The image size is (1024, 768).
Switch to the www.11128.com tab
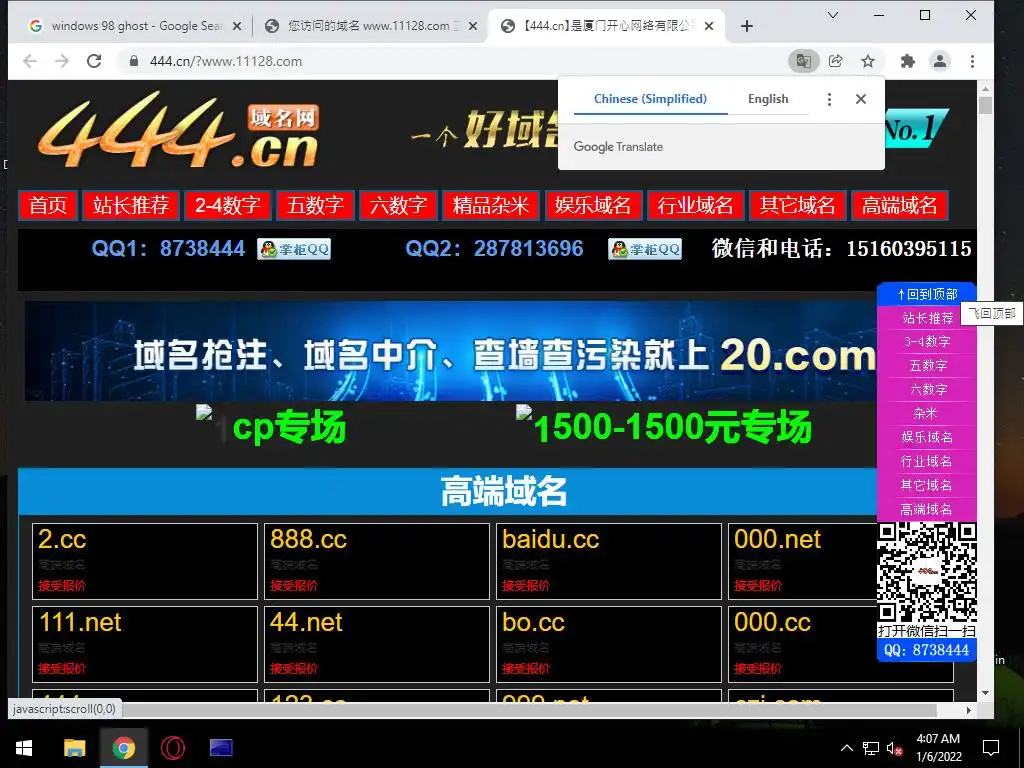click(x=369, y=26)
